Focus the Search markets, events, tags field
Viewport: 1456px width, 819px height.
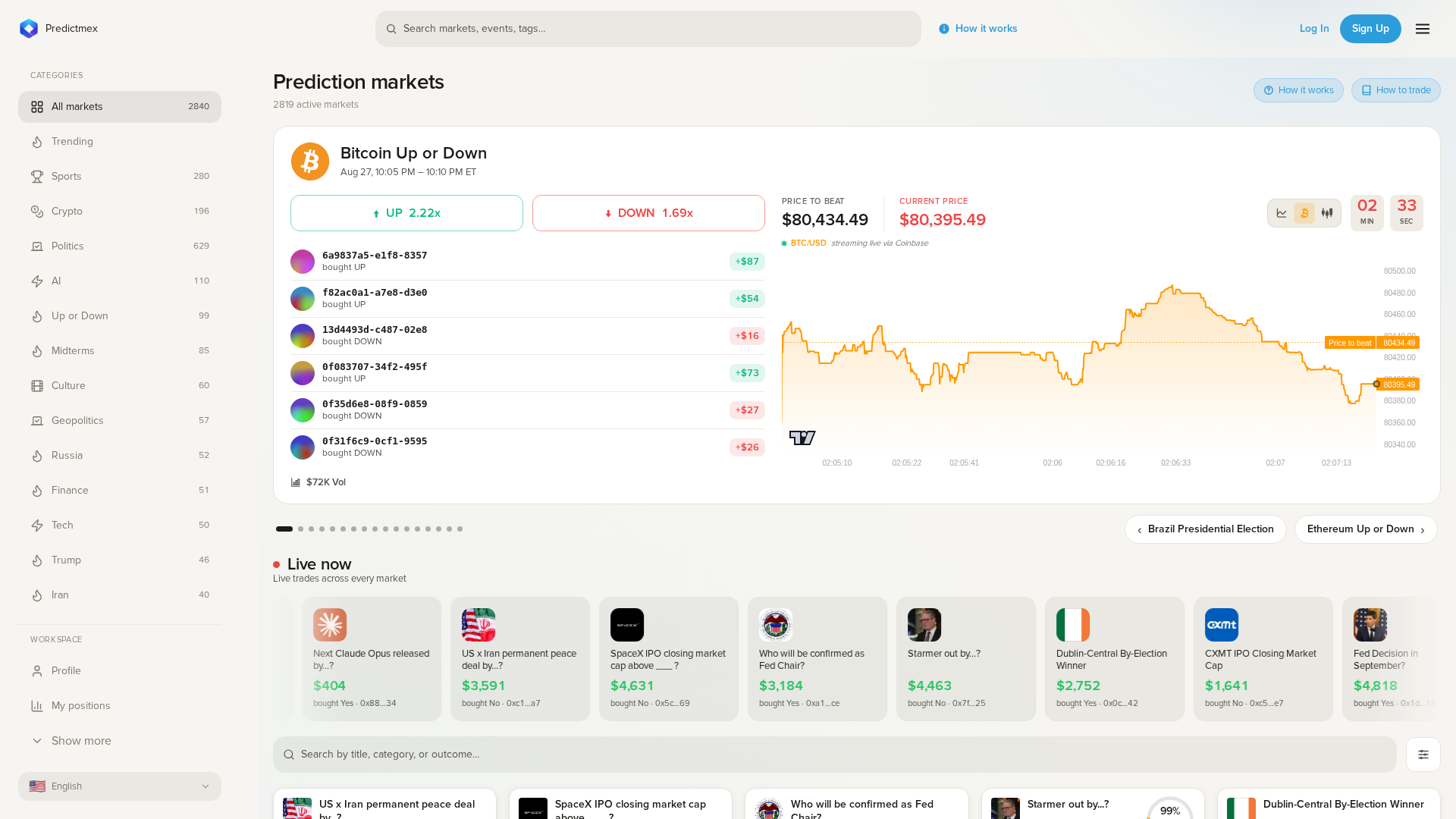tap(648, 29)
